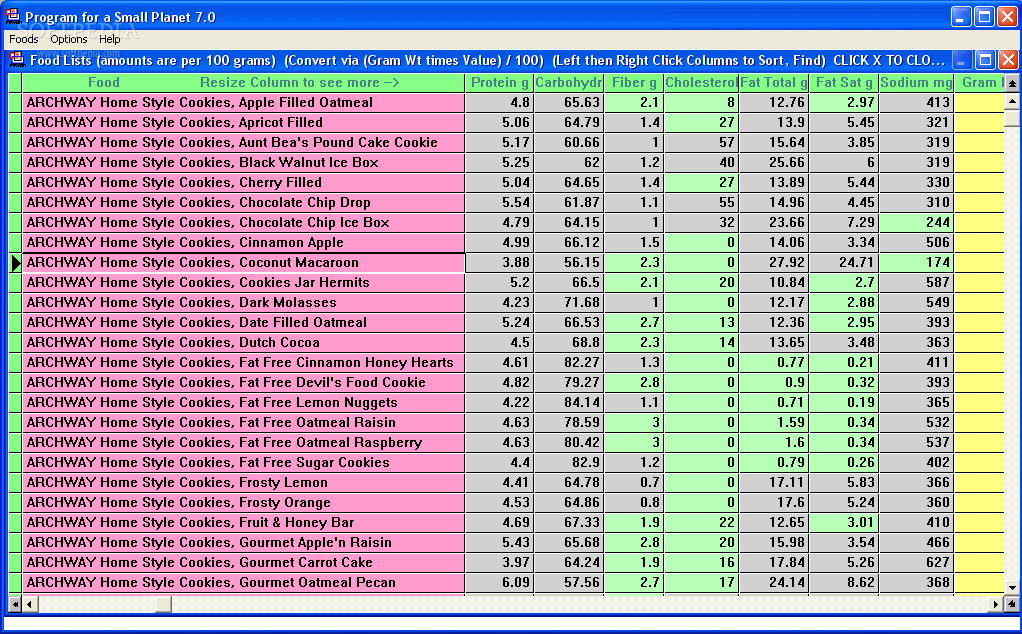Click the current-row arrow indicator
The image size is (1022, 634).
tap(15, 263)
